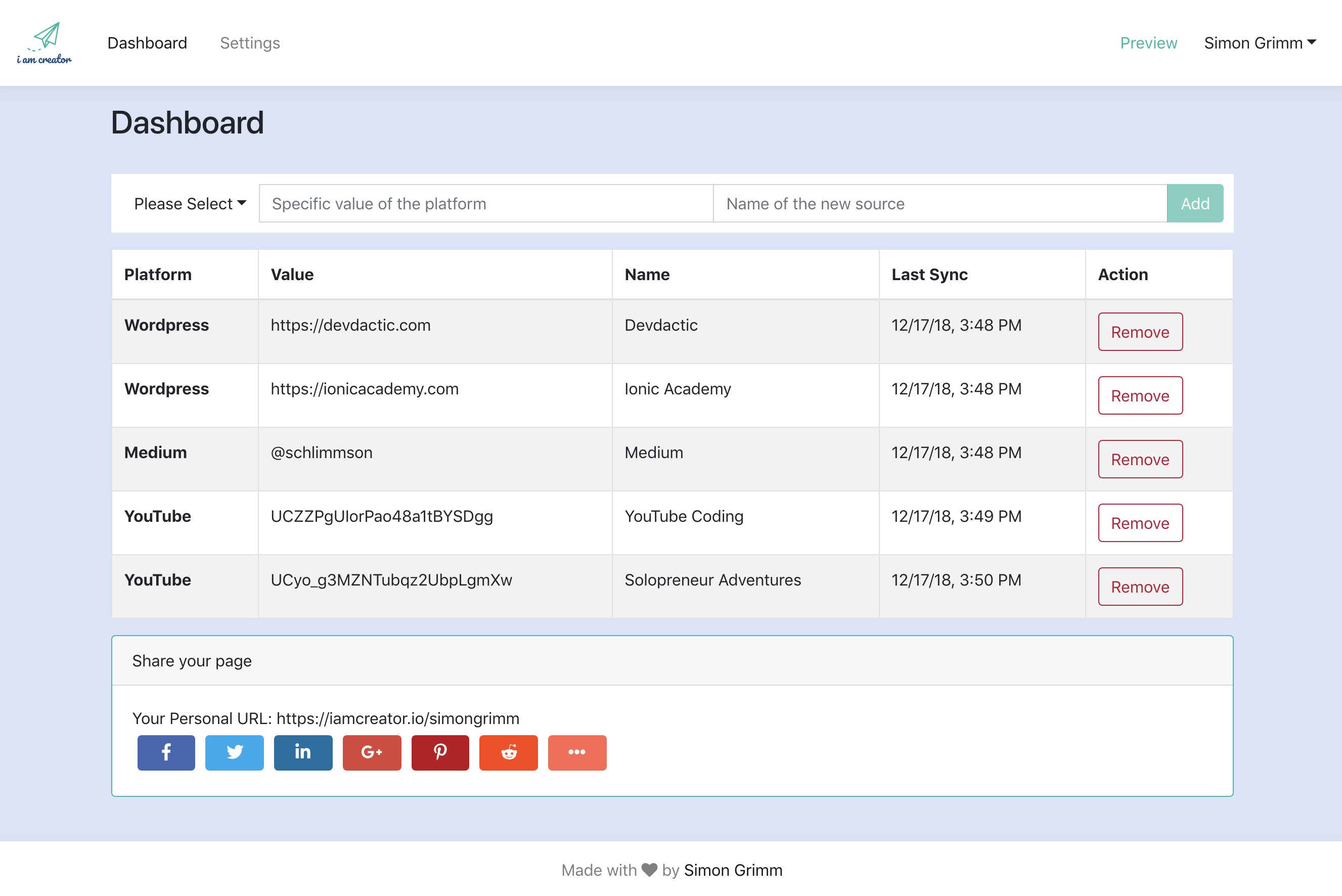Share page via LinkedIn icon

coord(303,752)
